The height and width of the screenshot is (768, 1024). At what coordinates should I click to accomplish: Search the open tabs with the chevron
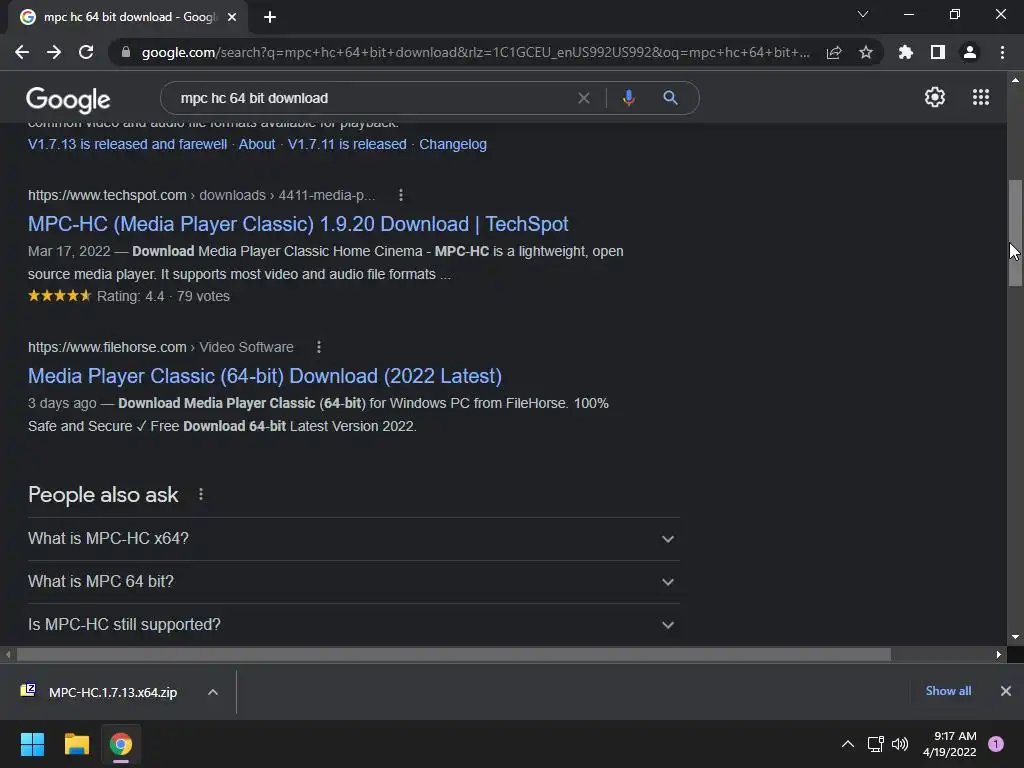tap(863, 14)
